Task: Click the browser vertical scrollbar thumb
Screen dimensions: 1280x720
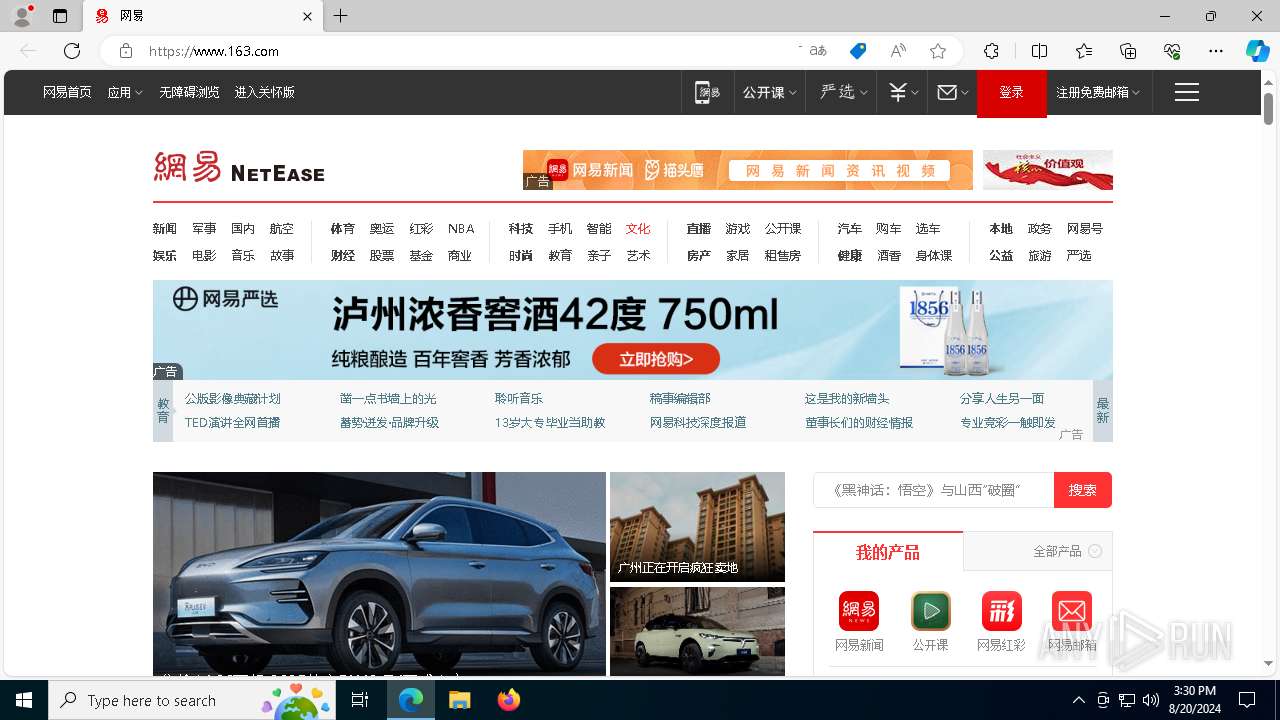Action: pos(1268,108)
